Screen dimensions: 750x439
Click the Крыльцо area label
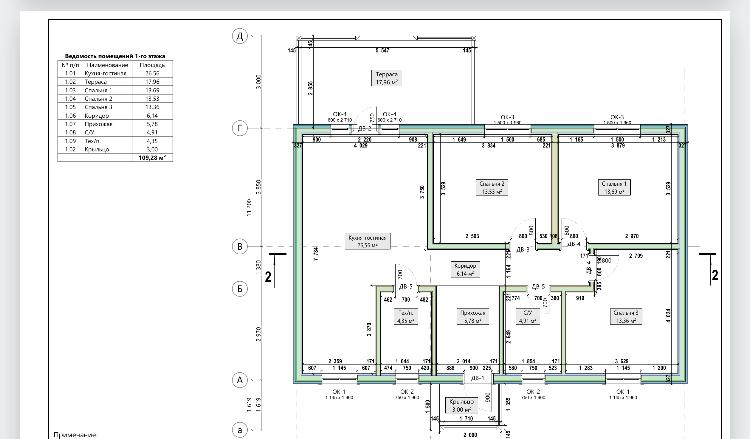[x=462, y=406]
